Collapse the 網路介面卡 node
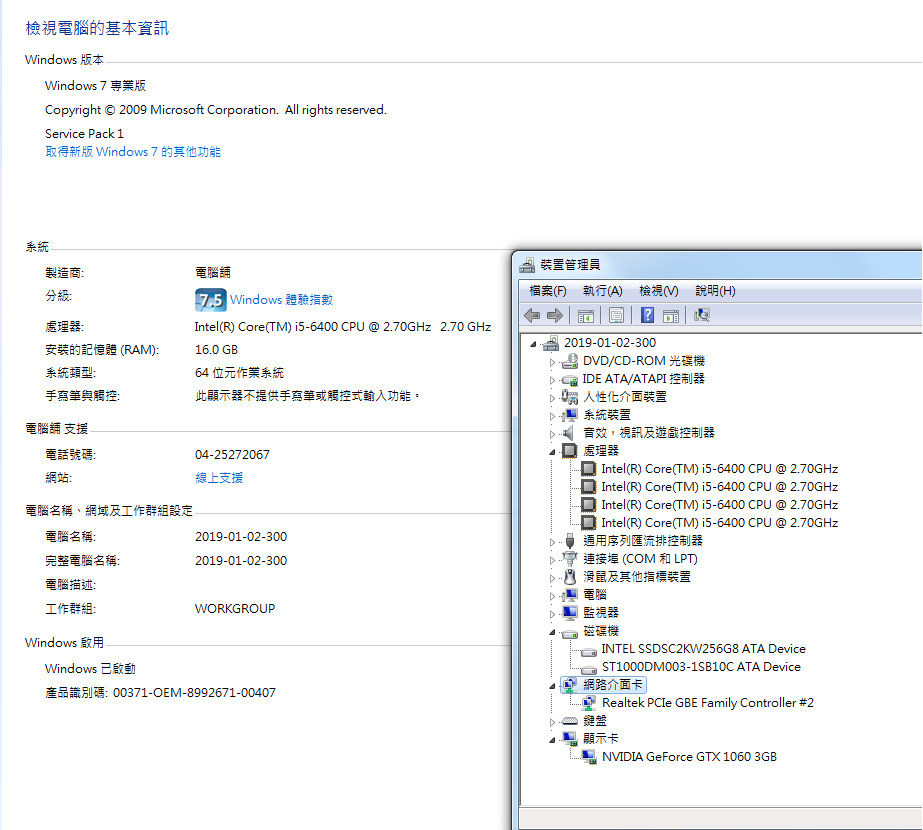This screenshot has width=923, height=830. [552, 686]
